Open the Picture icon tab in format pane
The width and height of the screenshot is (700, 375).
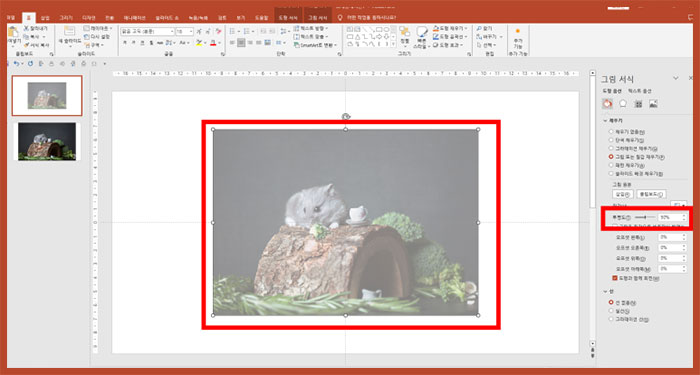pyautogui.click(x=654, y=104)
